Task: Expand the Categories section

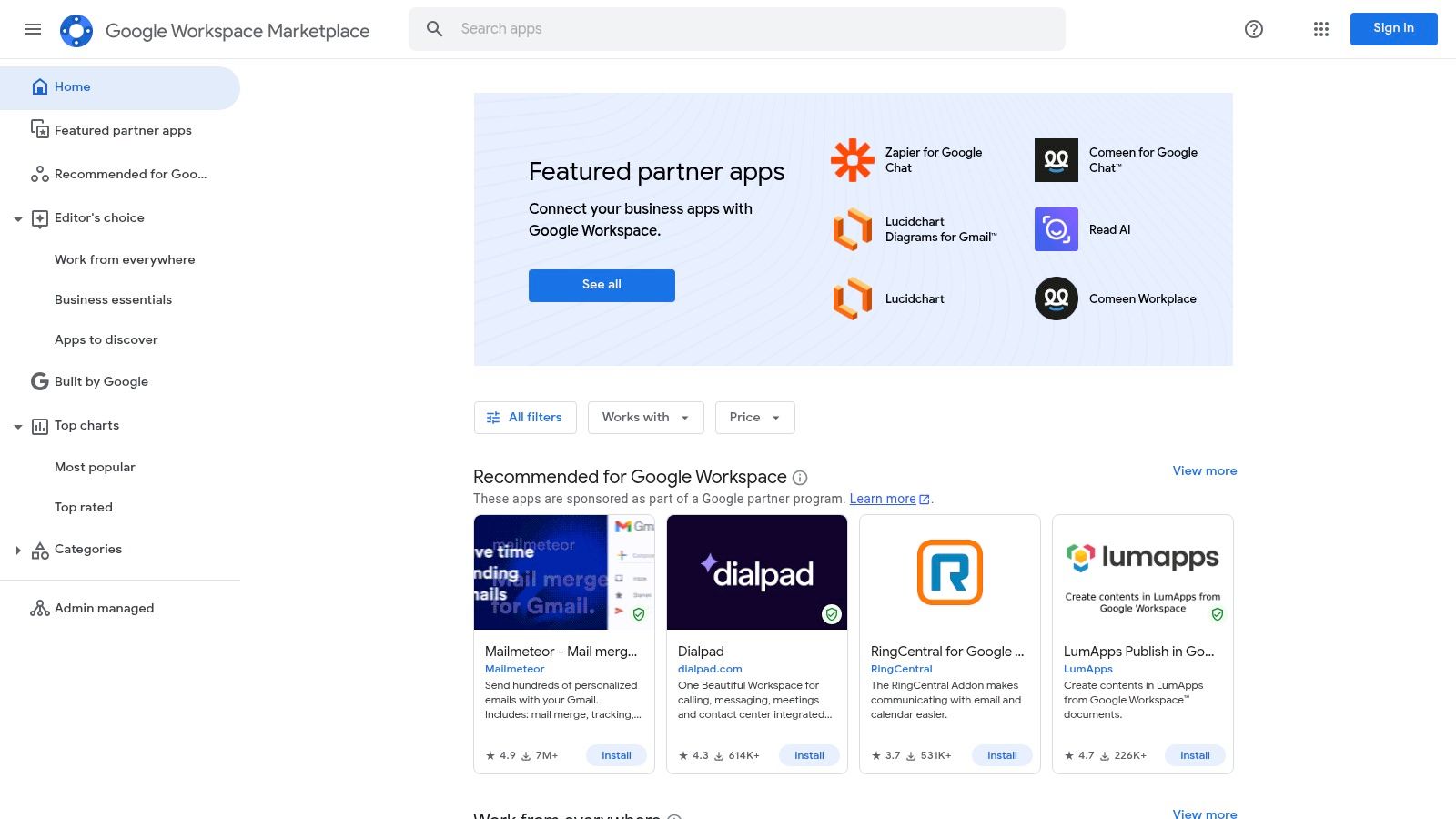Action: [x=18, y=549]
